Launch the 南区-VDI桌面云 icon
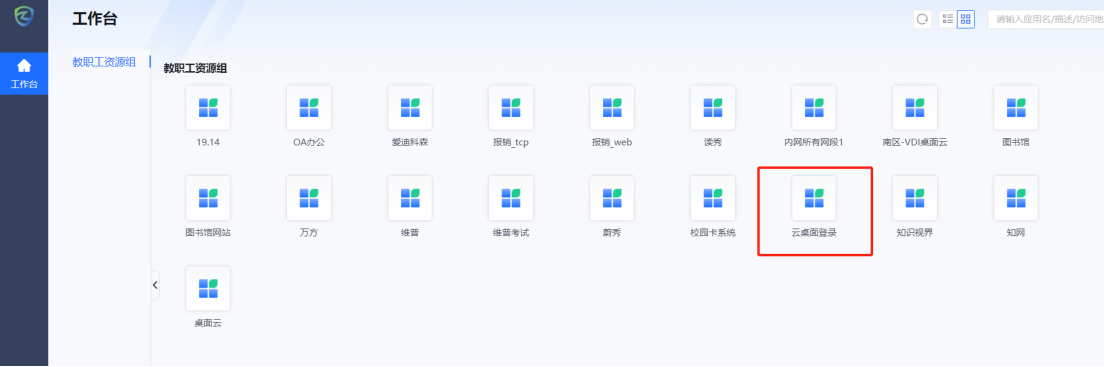This screenshot has height=367, width=1104. click(x=915, y=108)
